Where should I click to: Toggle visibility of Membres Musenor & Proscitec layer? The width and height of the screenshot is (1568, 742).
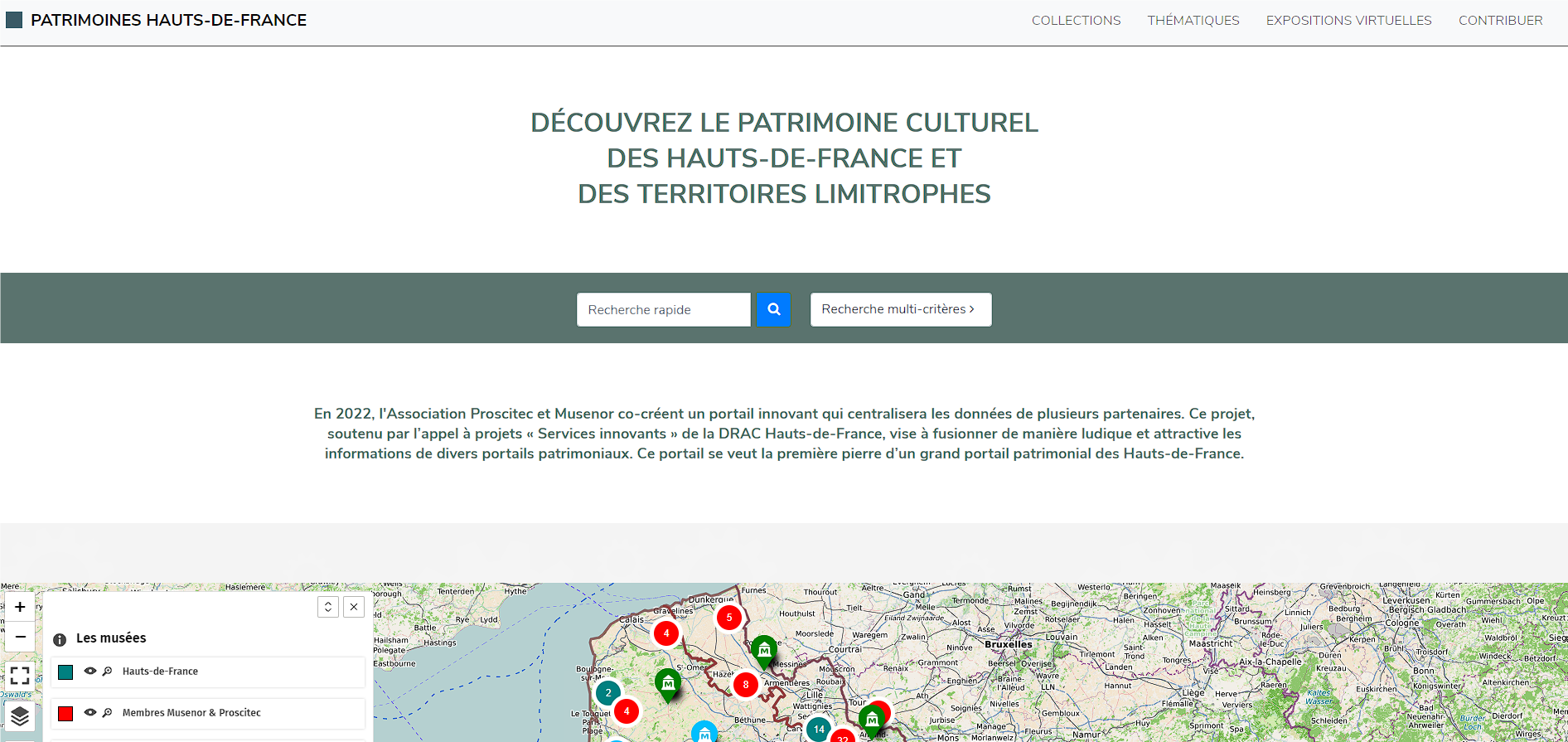pyautogui.click(x=90, y=713)
